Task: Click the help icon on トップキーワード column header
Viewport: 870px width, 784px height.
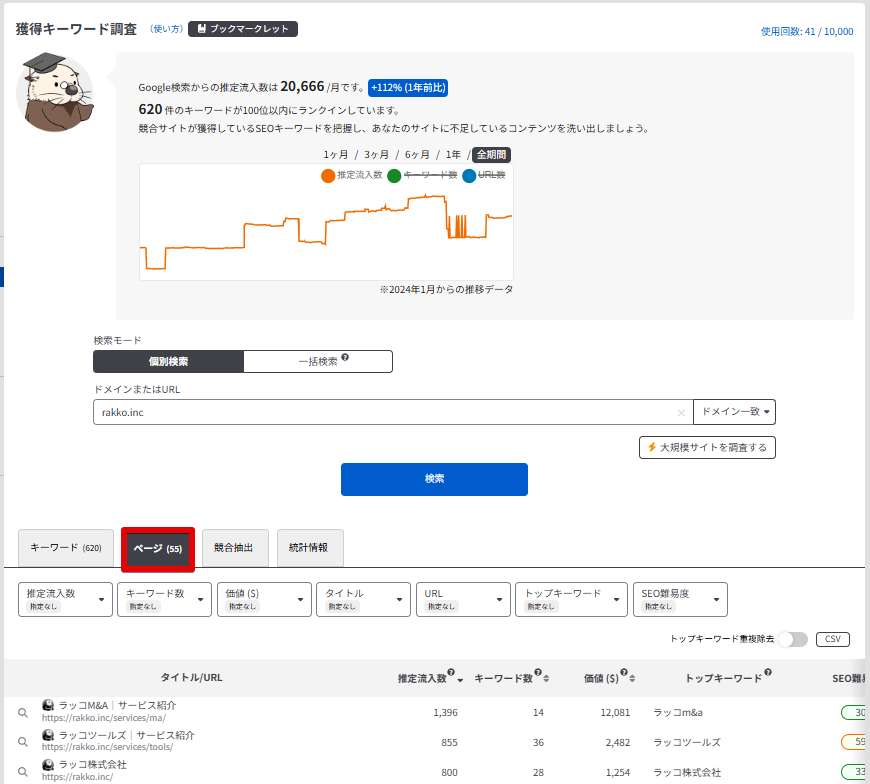Action: tap(767, 673)
